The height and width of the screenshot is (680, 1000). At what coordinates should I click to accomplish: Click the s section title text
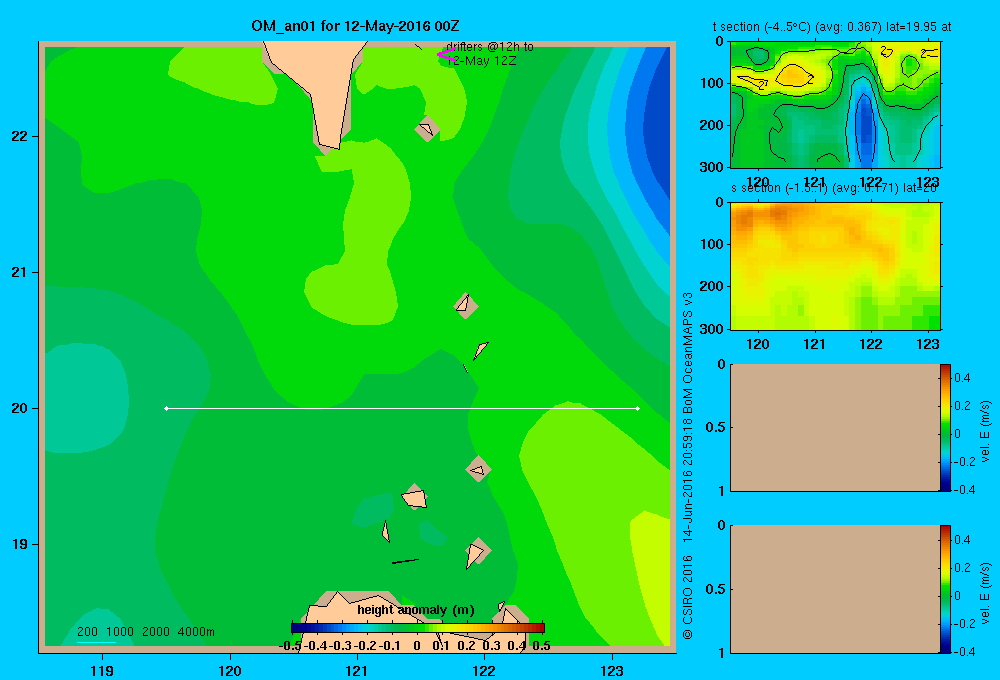click(x=834, y=189)
